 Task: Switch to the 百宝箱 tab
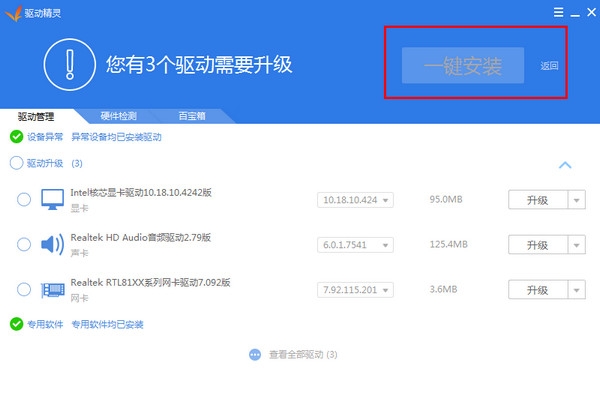coord(192,116)
